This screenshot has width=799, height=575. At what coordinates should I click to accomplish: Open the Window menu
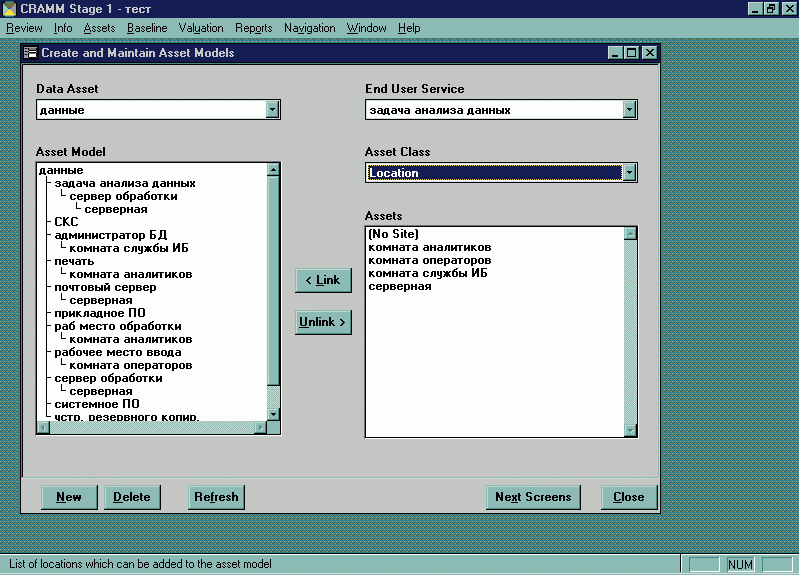coord(366,28)
